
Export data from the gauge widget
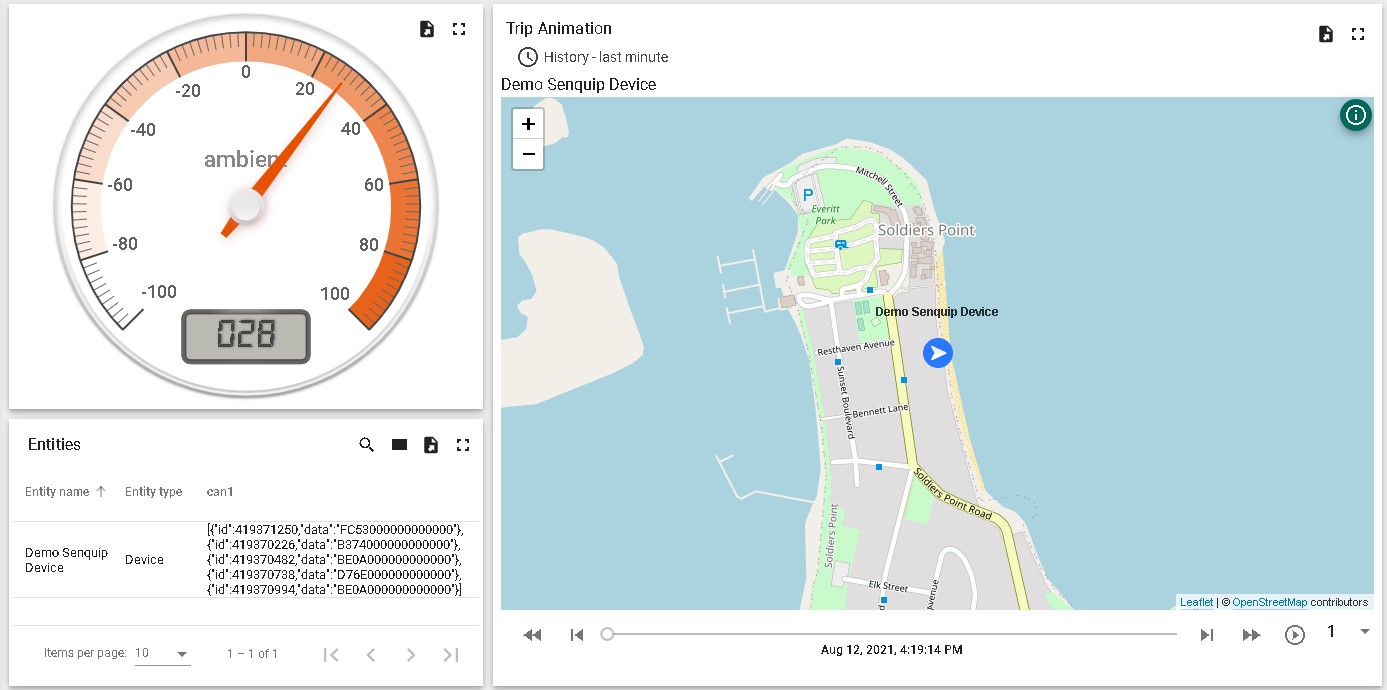tap(427, 29)
